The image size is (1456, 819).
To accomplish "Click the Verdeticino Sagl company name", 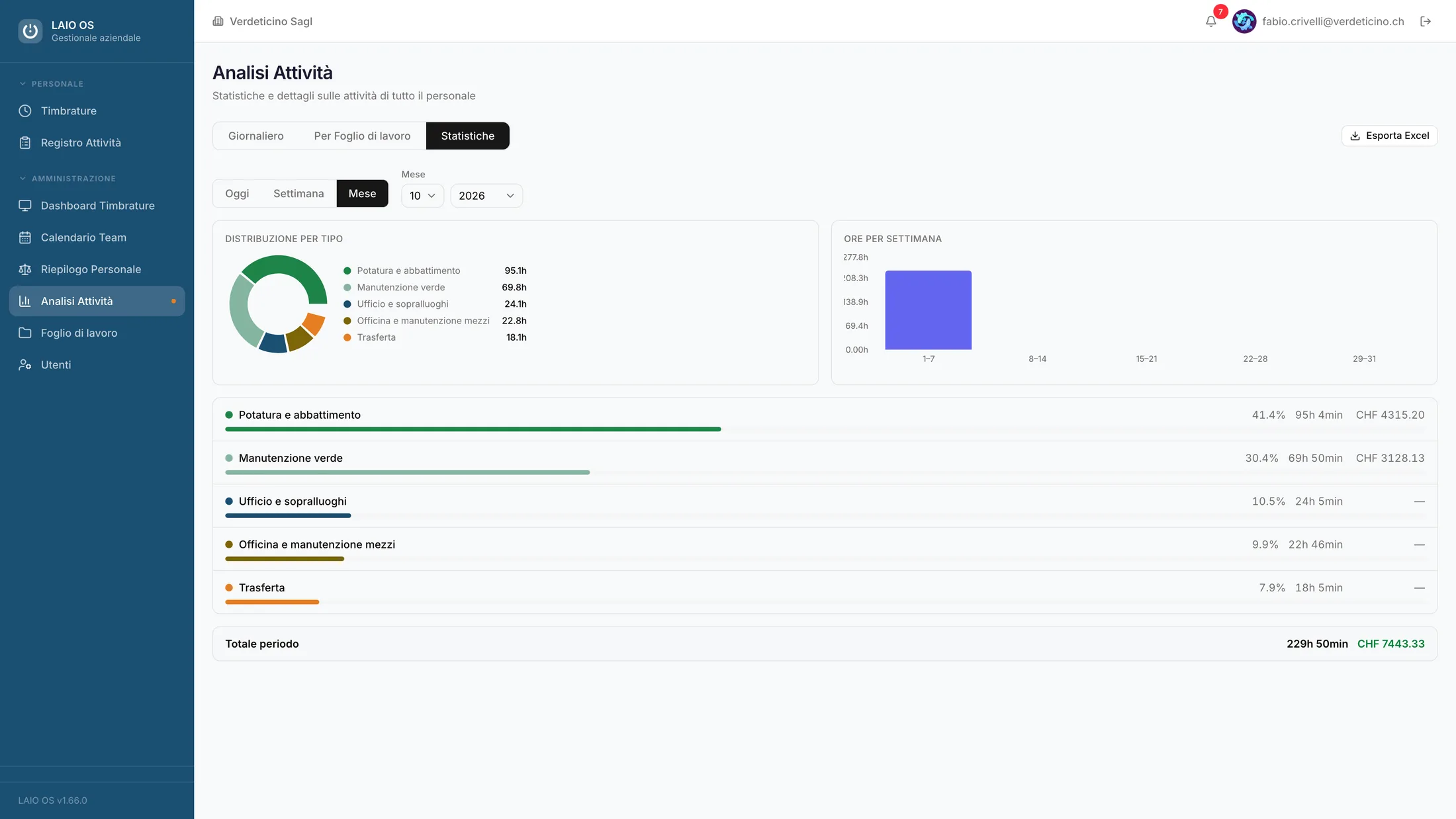I will (x=271, y=21).
